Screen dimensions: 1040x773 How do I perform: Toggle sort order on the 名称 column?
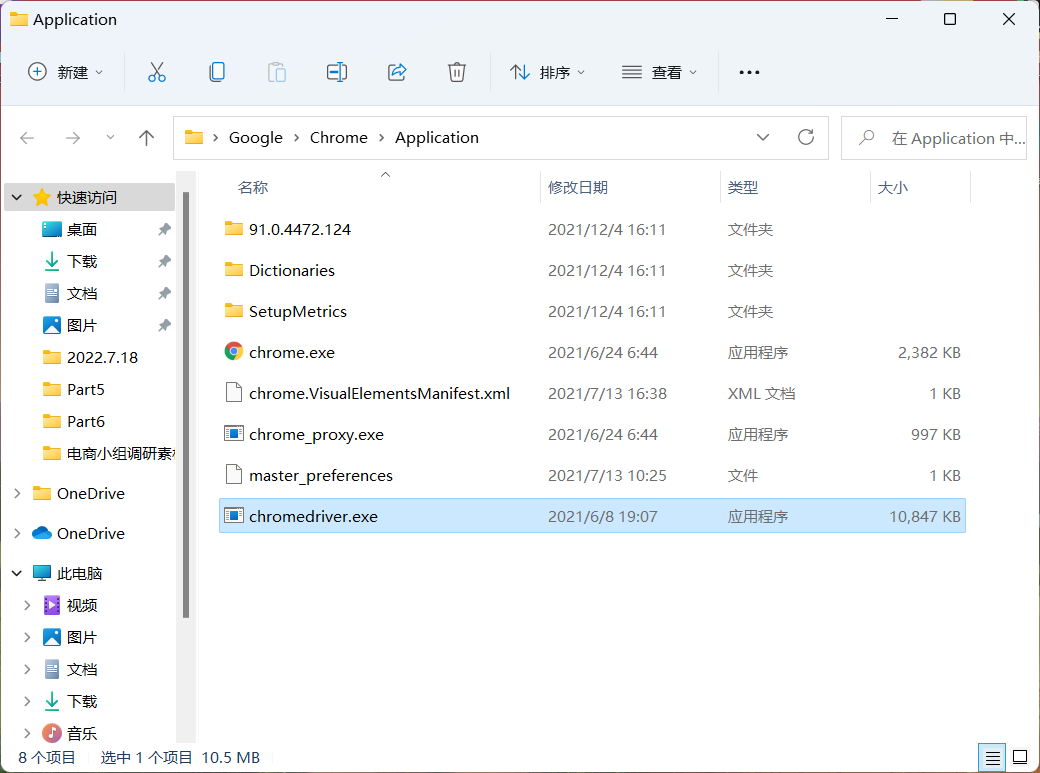[x=251, y=187]
